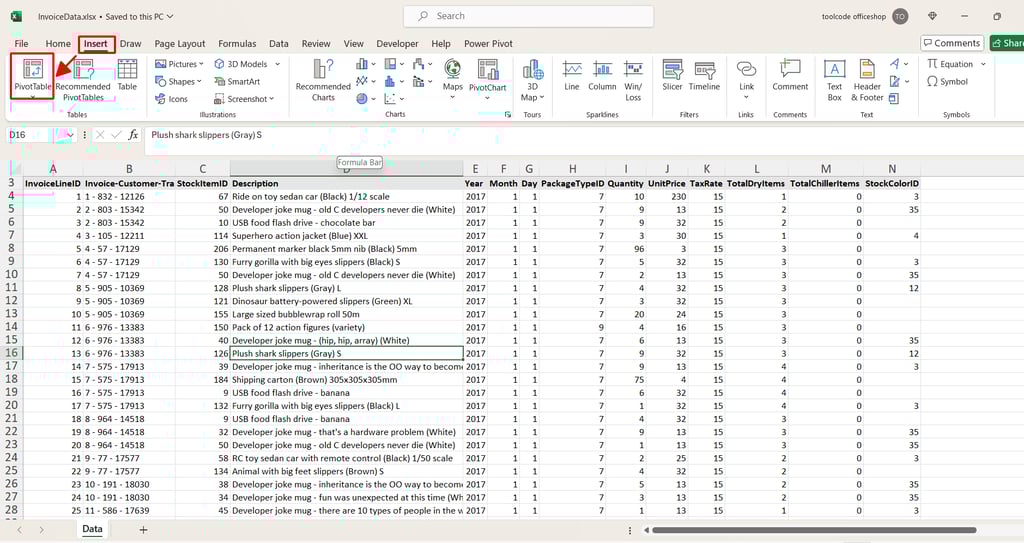Open the Formulas ribbon tab
Image resolution: width=1024 pixels, height=543 pixels.
coord(237,44)
